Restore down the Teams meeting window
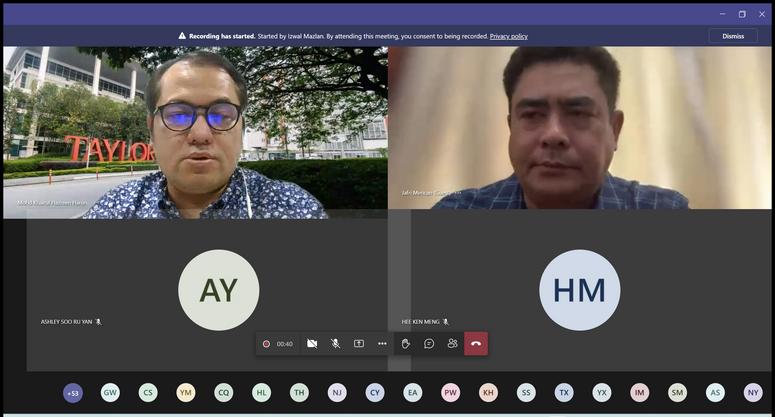 (742, 14)
